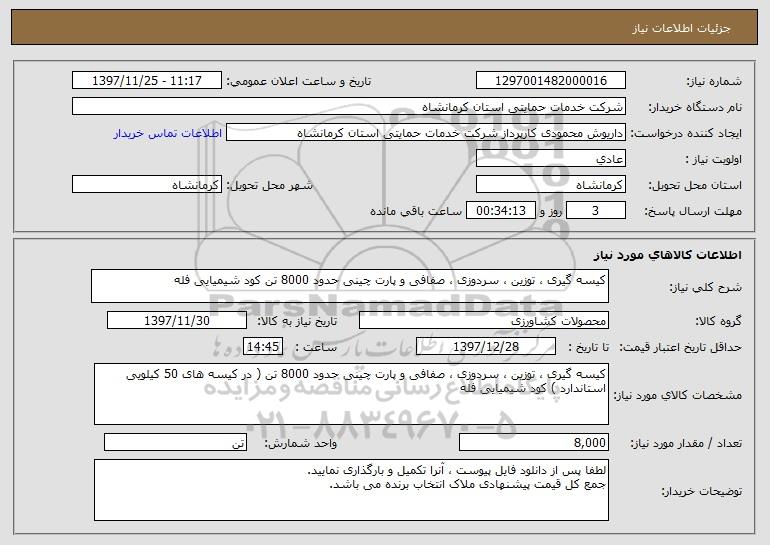Click the need date field 1397/11/30
The image size is (770, 545).
pos(177,321)
